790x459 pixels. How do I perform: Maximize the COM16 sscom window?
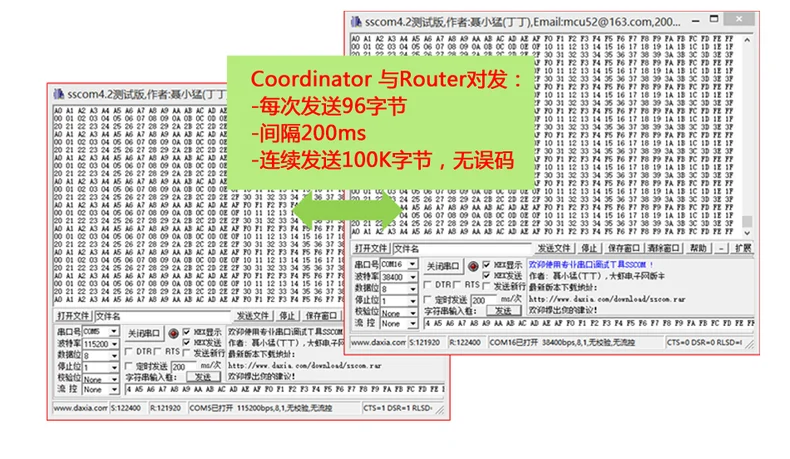pyautogui.click(x=714, y=19)
